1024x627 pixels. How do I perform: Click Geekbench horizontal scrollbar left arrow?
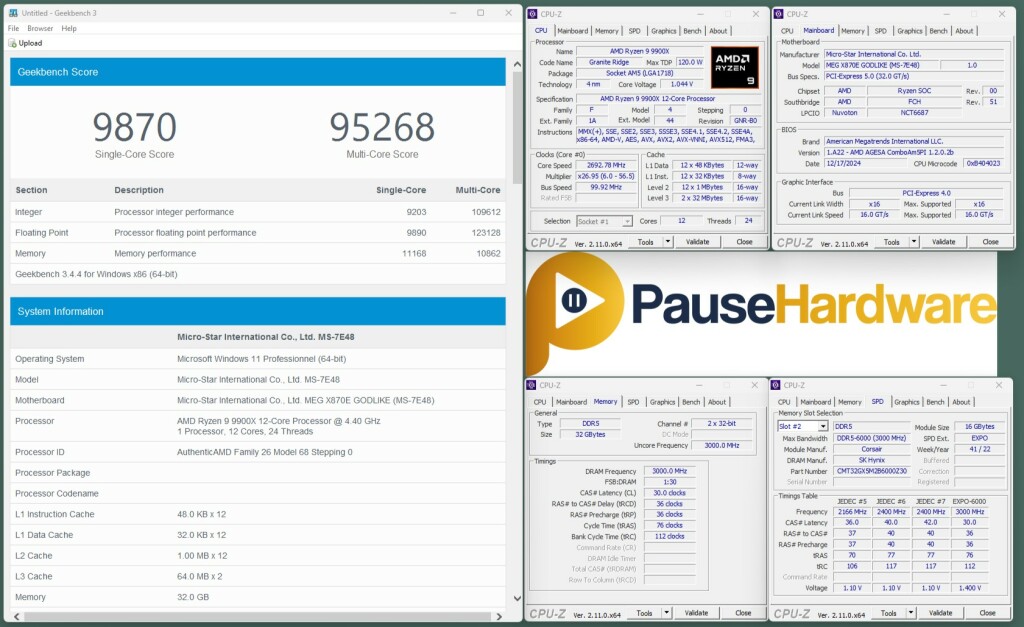click(x=16, y=617)
